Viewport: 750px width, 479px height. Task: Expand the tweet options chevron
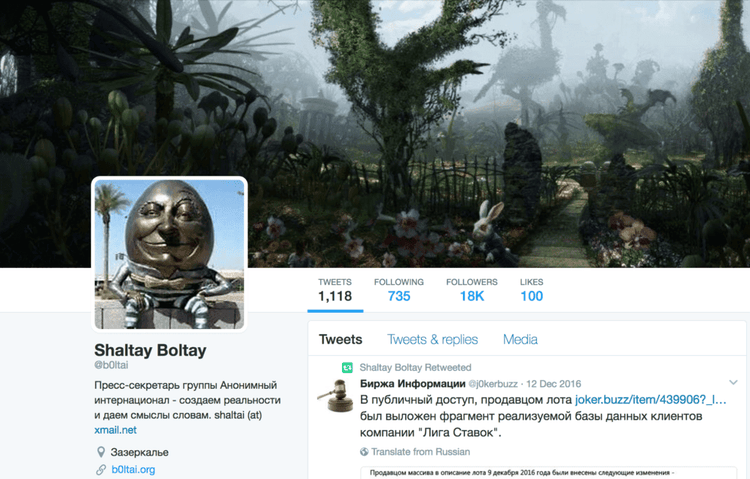click(733, 382)
